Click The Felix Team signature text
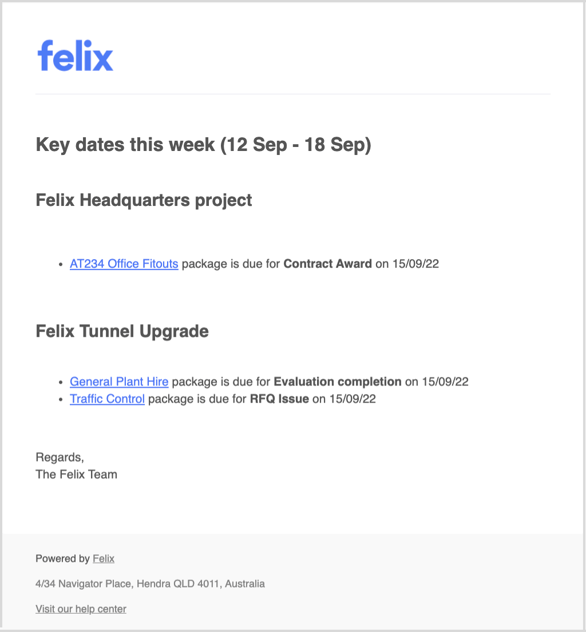This screenshot has height=632, width=586. tap(76, 474)
